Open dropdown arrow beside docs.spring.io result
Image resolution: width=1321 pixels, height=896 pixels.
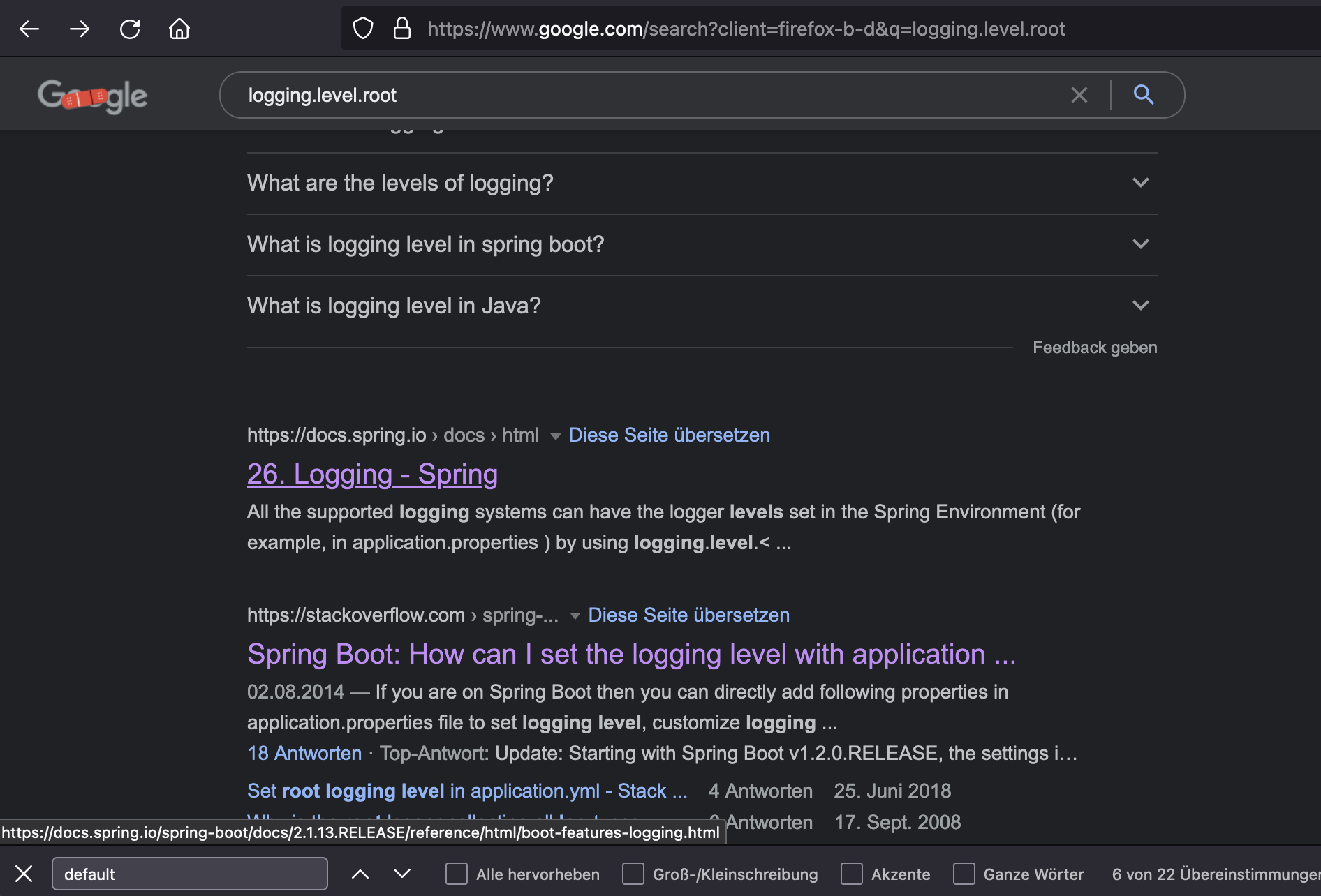click(556, 436)
